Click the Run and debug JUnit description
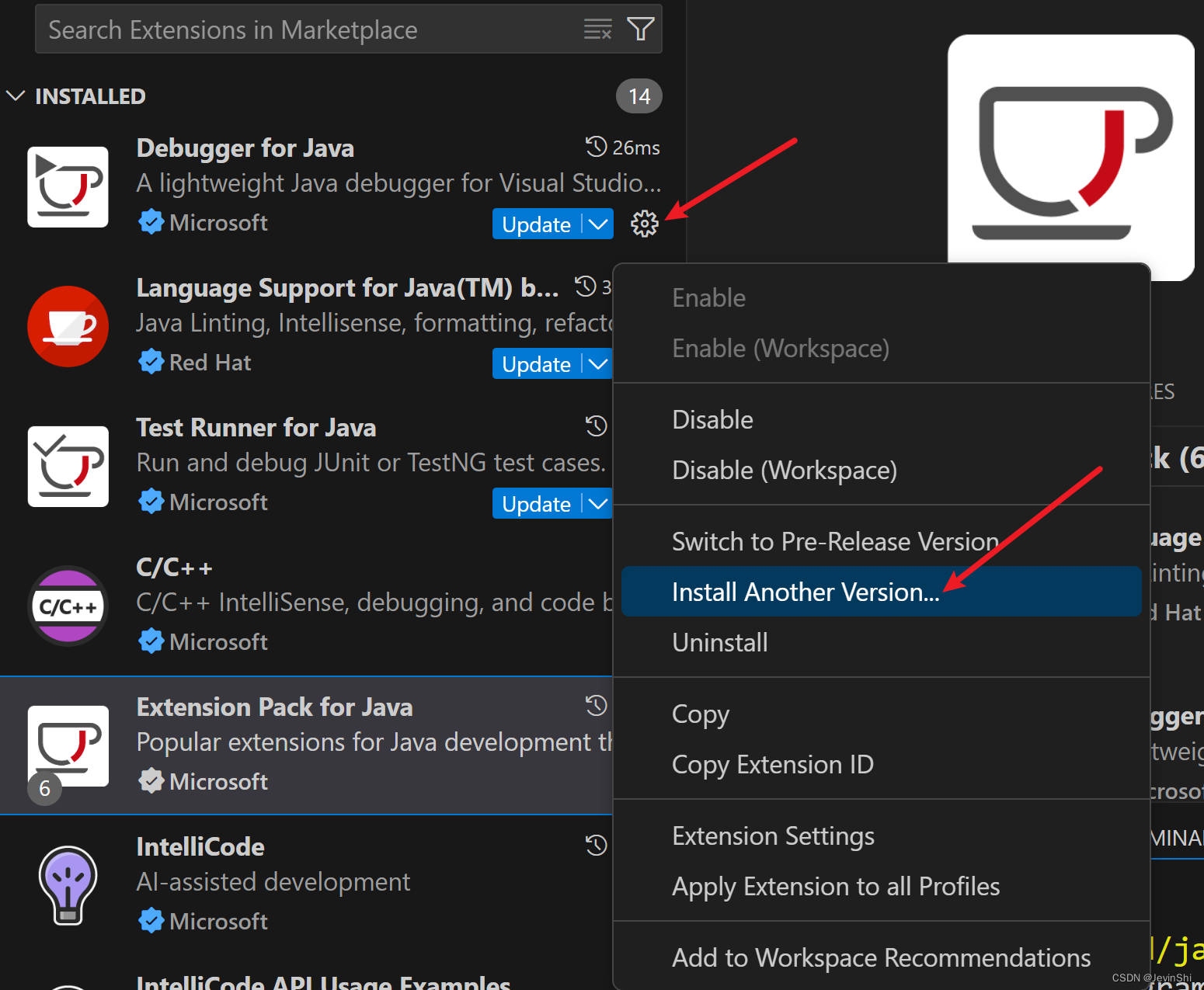The width and height of the screenshot is (1204, 990). pyautogui.click(x=371, y=462)
